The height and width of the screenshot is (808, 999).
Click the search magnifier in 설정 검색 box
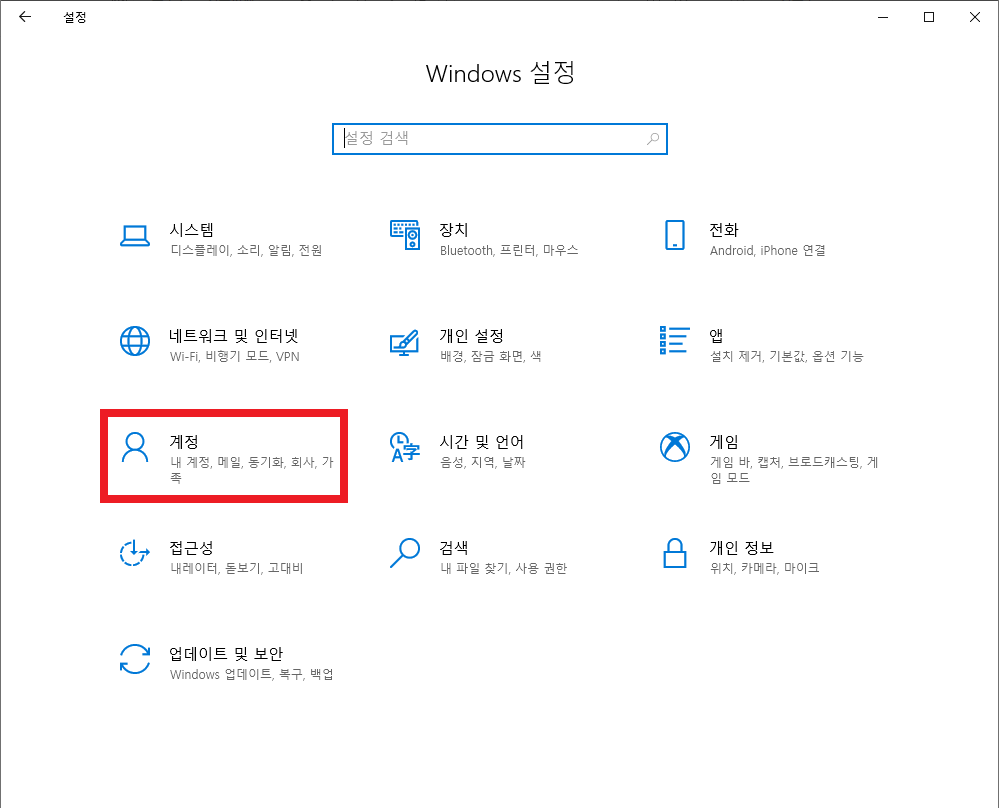pos(652,138)
